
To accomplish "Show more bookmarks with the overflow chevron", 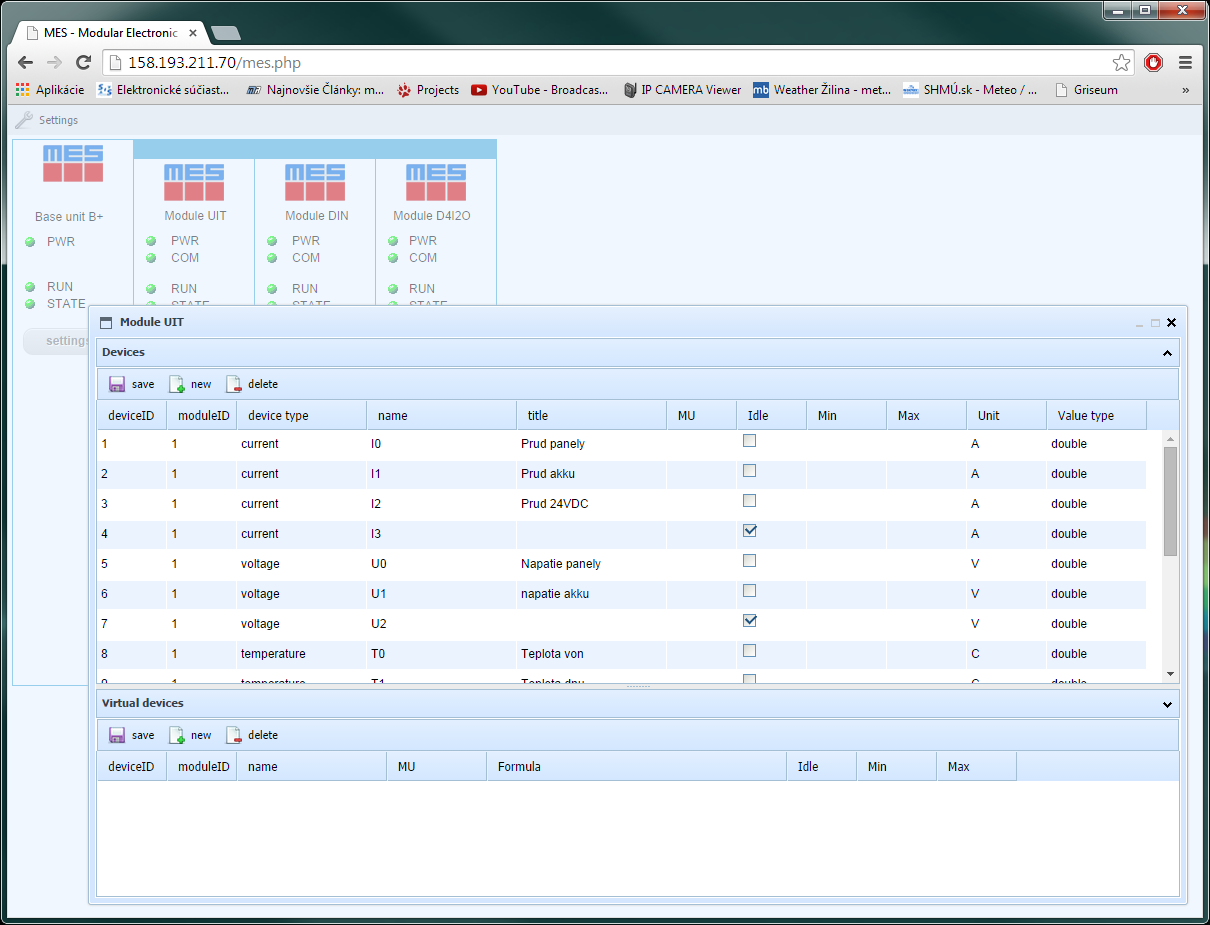I will click(x=1186, y=90).
